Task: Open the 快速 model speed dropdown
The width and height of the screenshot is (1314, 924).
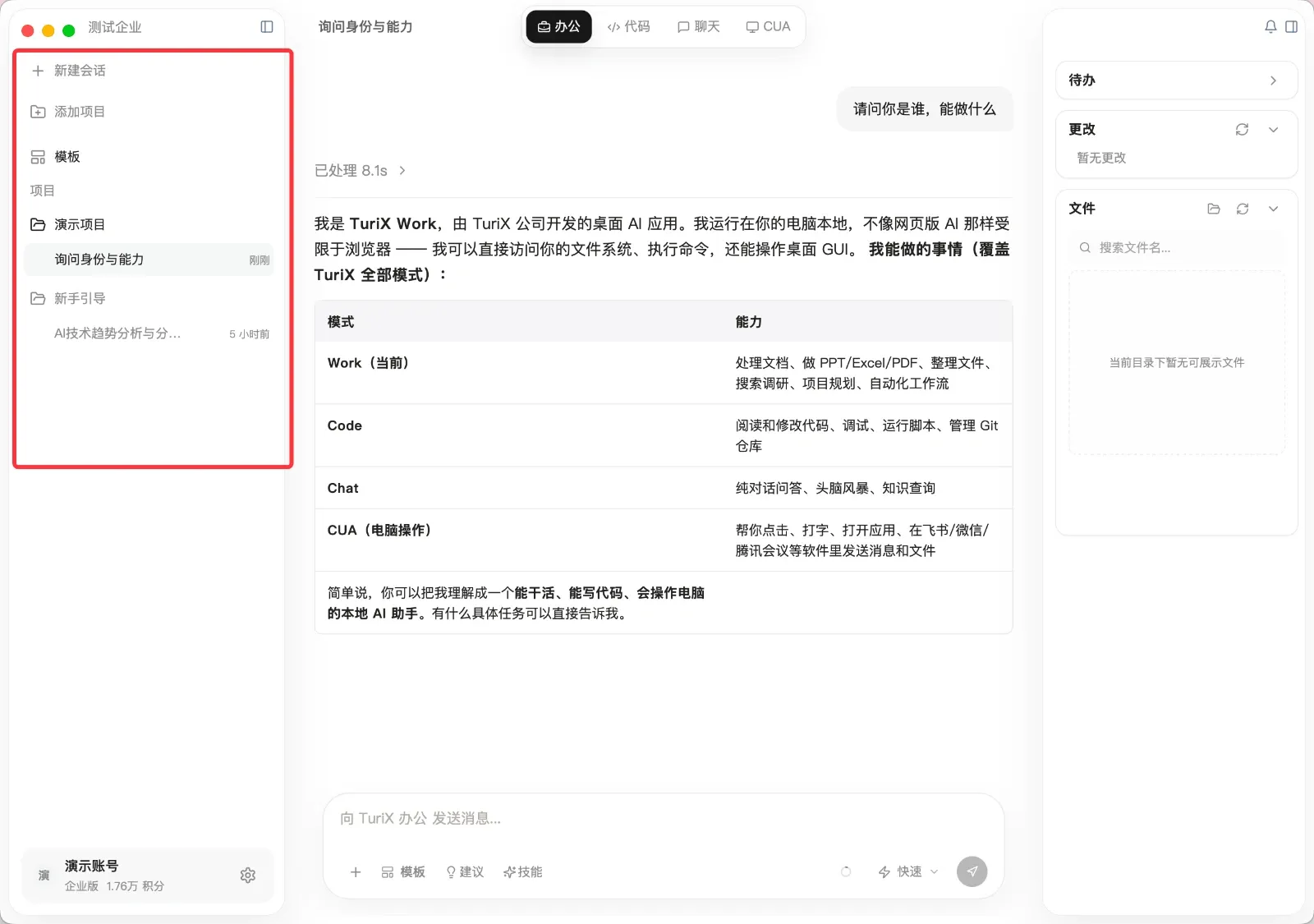Action: [x=909, y=872]
